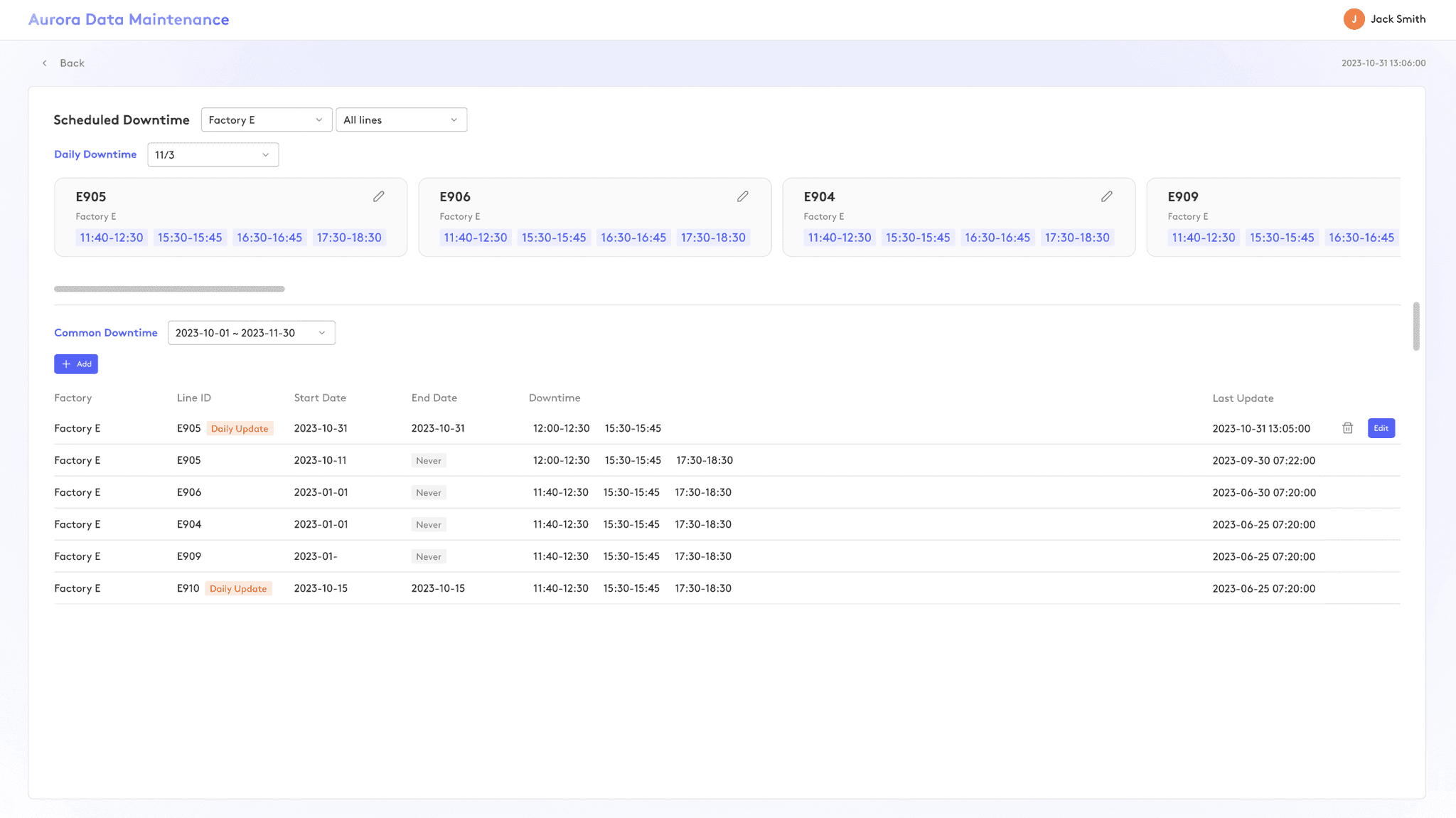Open the 11/3 date dropdown

[213, 155]
